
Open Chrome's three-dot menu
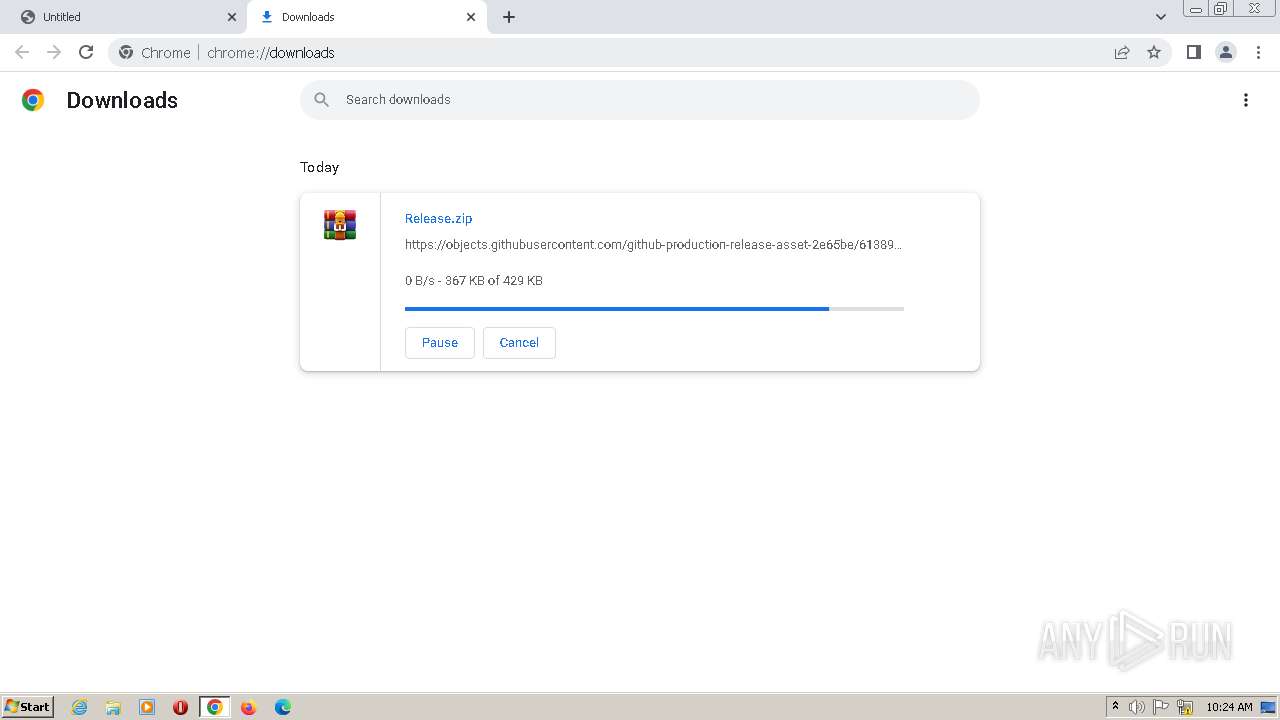pos(1258,52)
